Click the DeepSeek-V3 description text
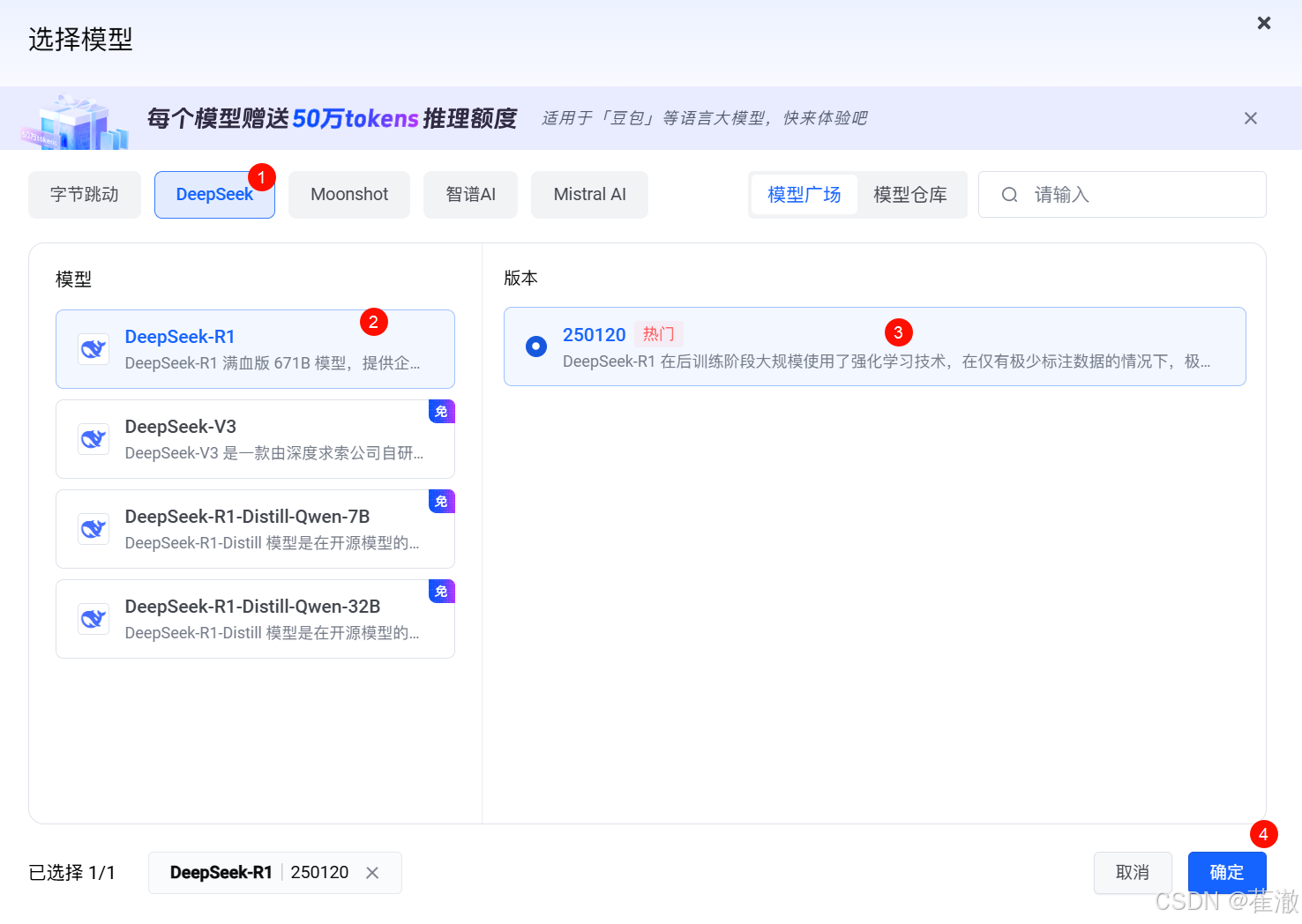Viewport: 1302px width, 924px height. pyautogui.click(x=274, y=453)
